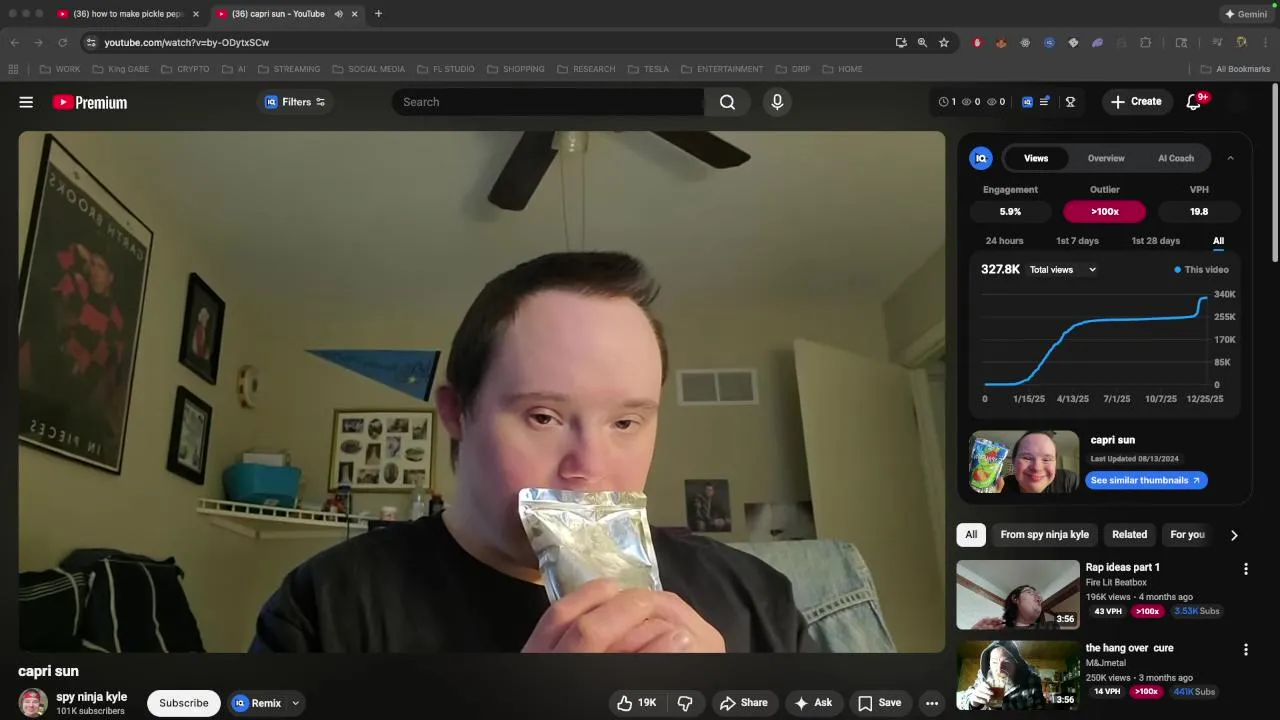The image size is (1280, 720).
Task: Click the vidIQ panel logo icon
Action: [981, 158]
